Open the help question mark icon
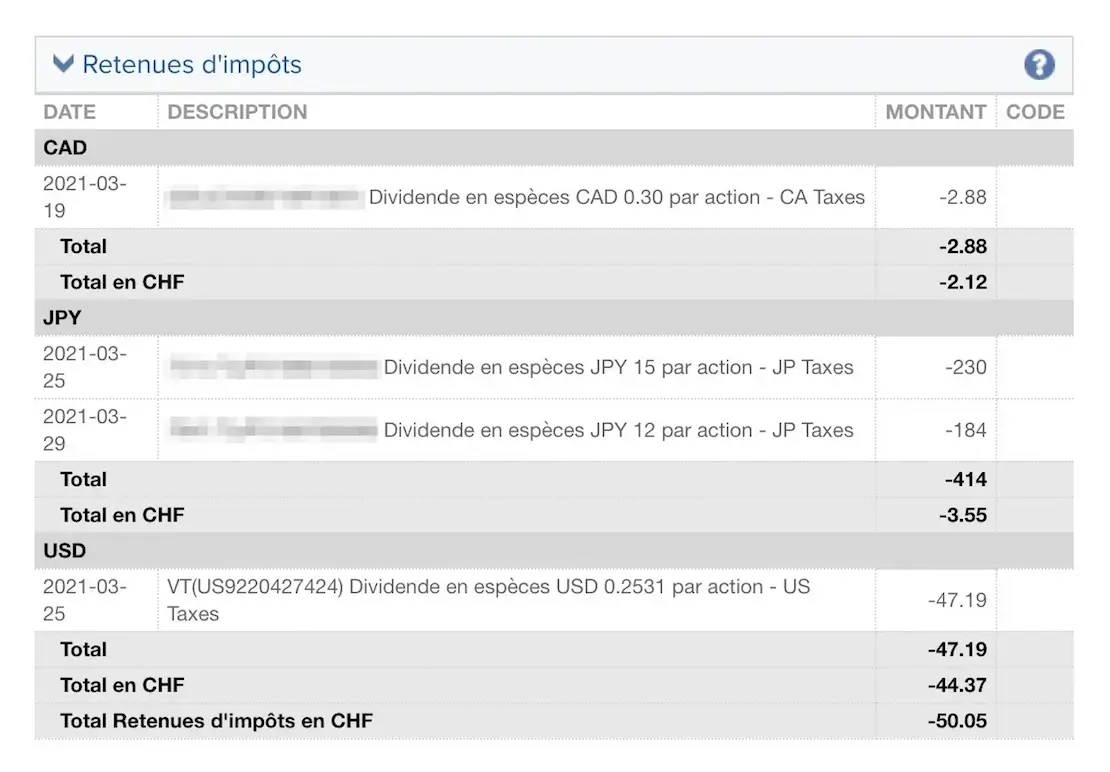Screen dimensions: 1110x772 coord(1039,65)
